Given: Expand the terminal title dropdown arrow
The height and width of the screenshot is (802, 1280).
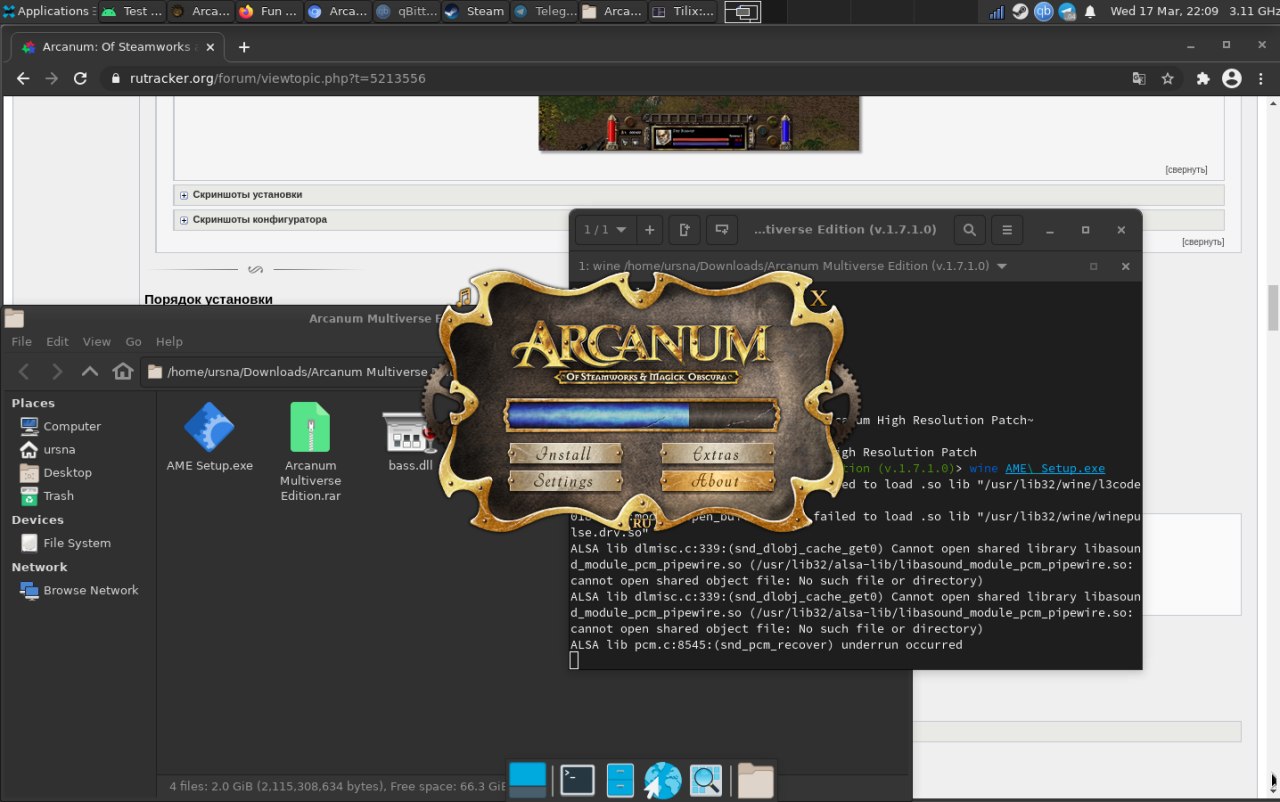Looking at the screenshot, I should (x=1002, y=266).
